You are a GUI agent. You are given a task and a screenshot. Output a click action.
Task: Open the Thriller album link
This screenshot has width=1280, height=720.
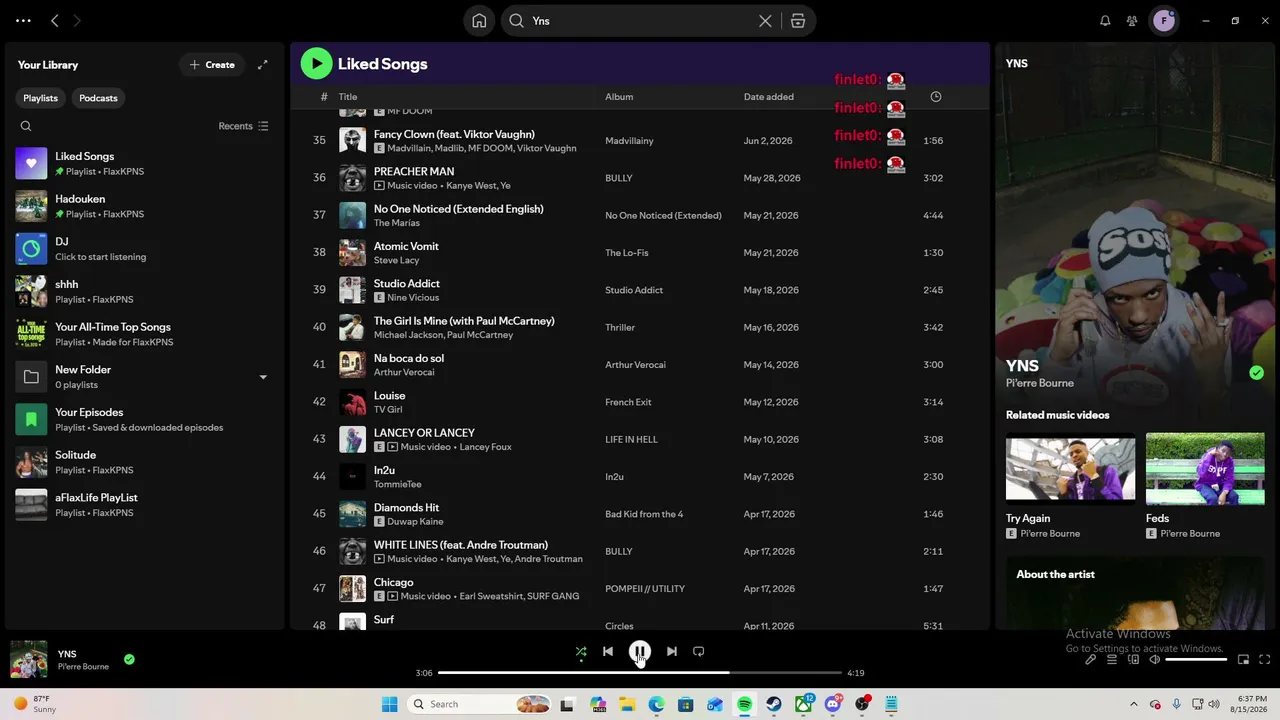[x=620, y=327]
